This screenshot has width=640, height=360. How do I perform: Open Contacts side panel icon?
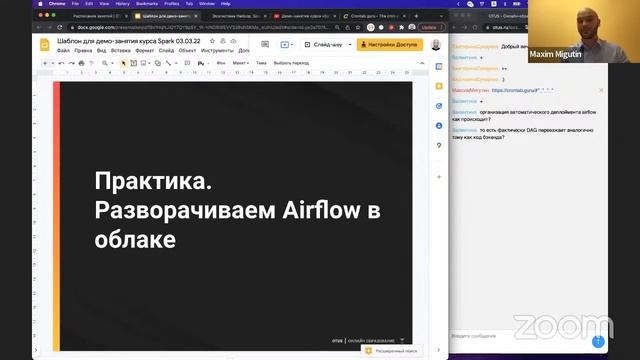point(439,126)
